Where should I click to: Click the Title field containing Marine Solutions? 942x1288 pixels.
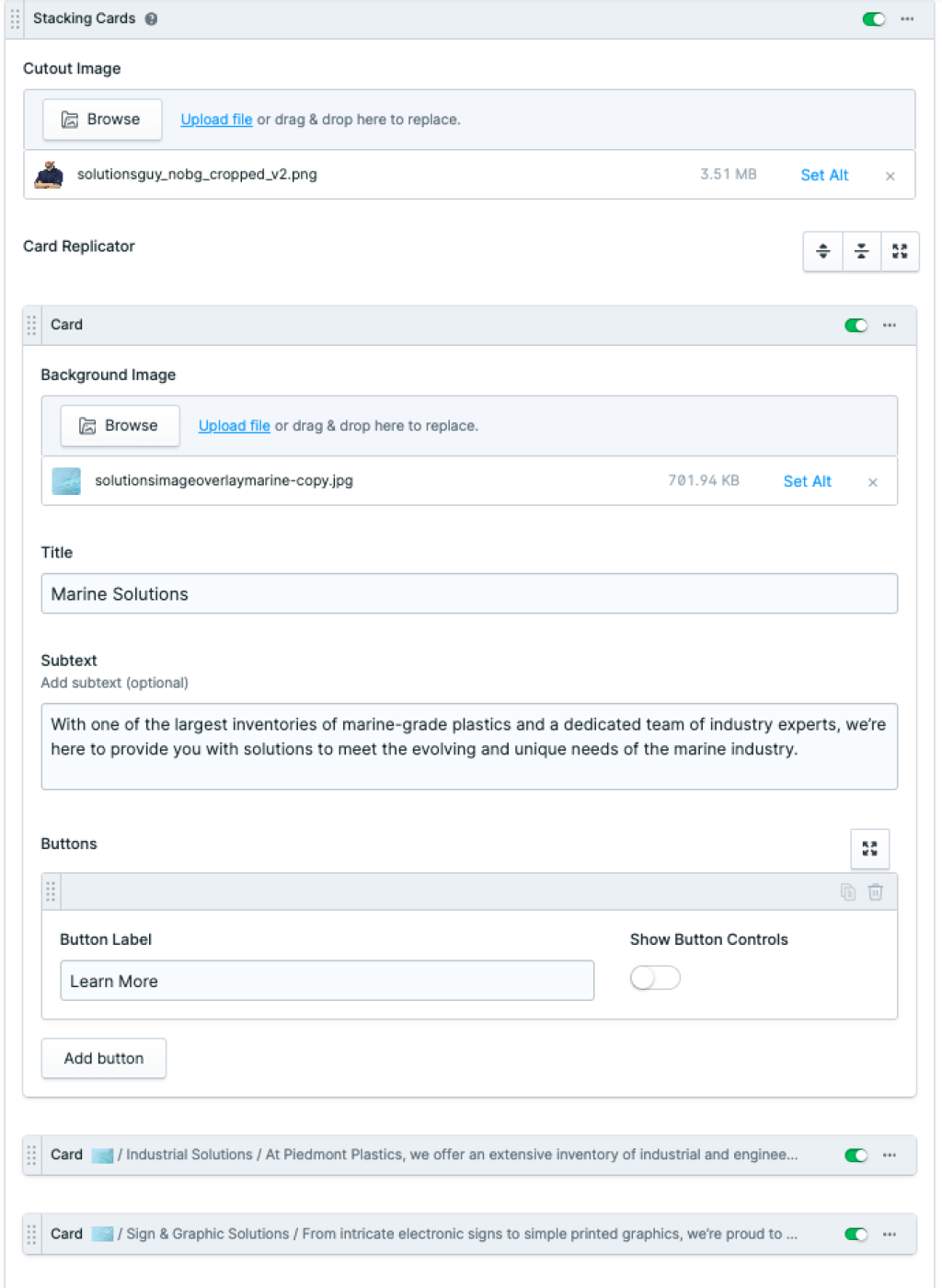click(469, 594)
